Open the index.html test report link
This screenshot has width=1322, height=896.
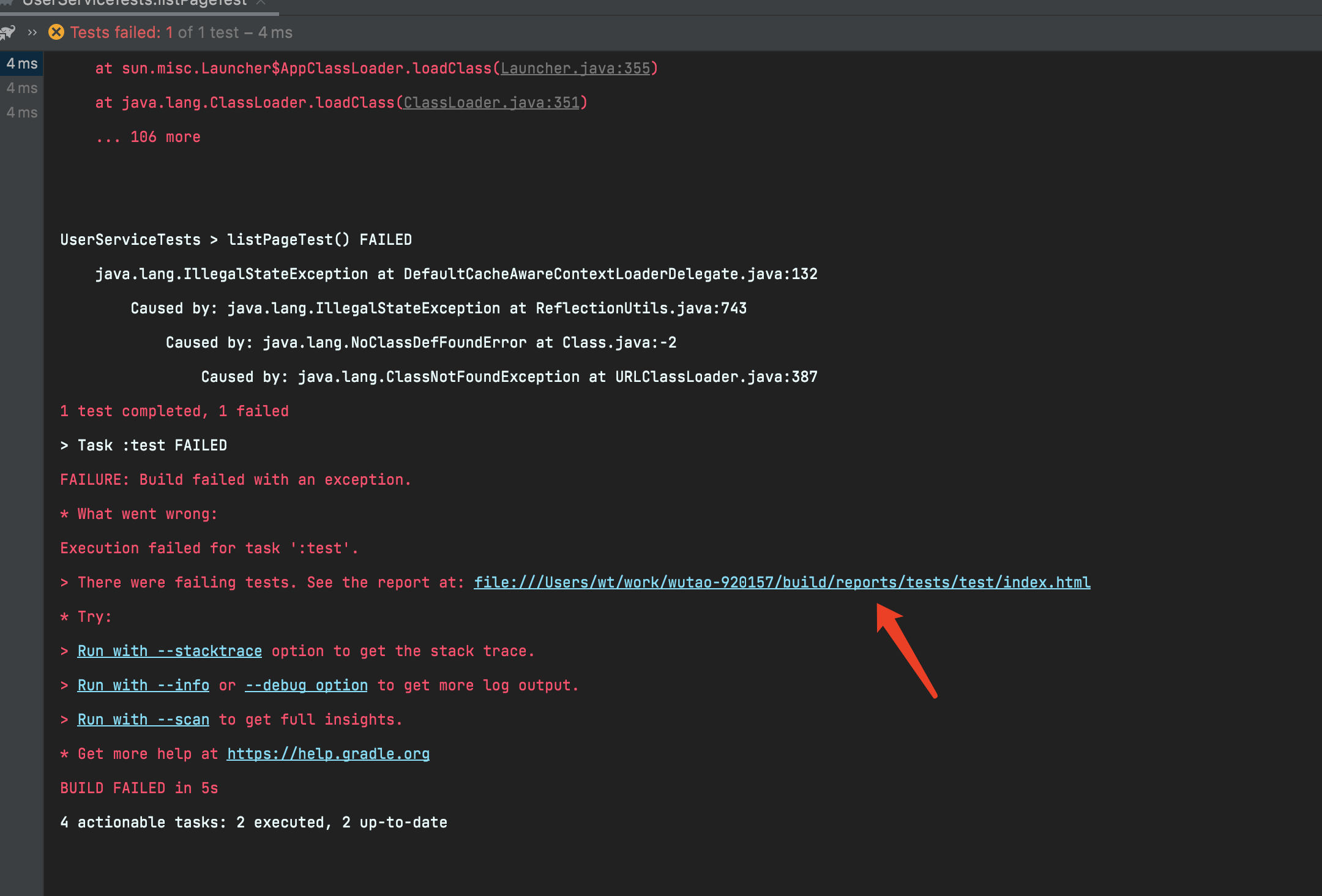point(782,583)
